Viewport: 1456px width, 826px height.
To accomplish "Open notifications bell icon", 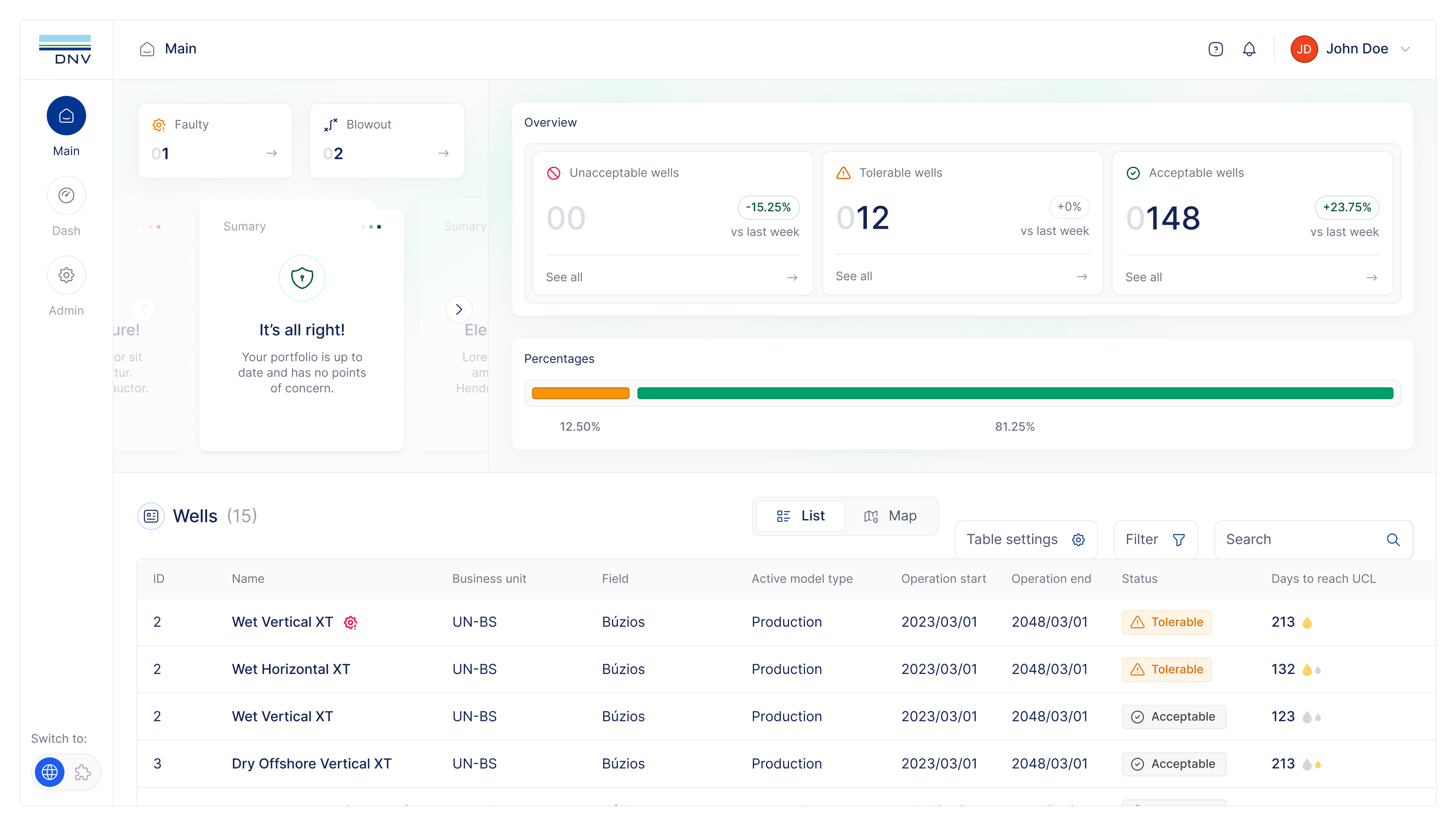I will tap(1249, 49).
